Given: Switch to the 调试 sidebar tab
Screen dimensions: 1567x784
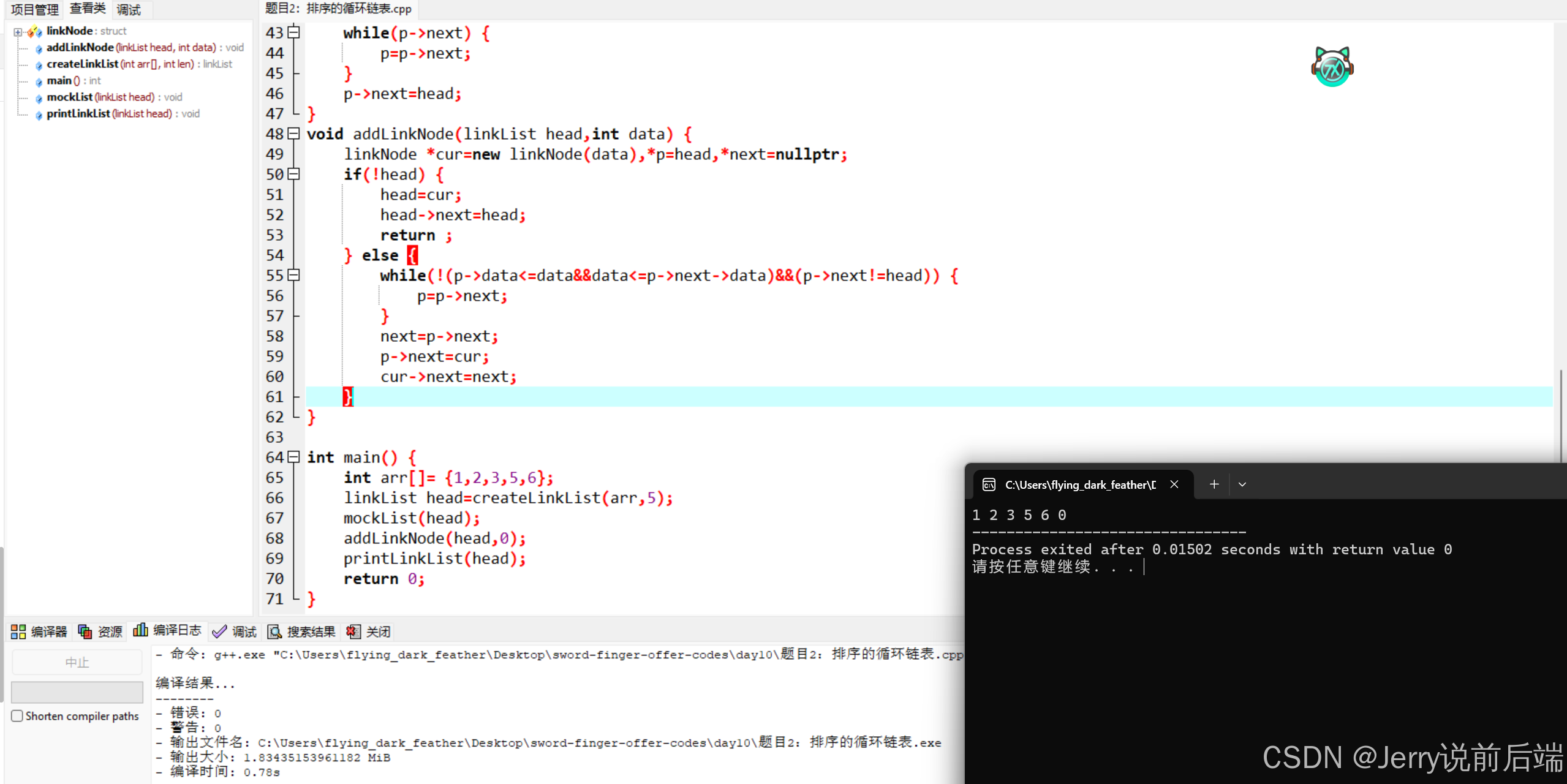Looking at the screenshot, I should (x=129, y=9).
